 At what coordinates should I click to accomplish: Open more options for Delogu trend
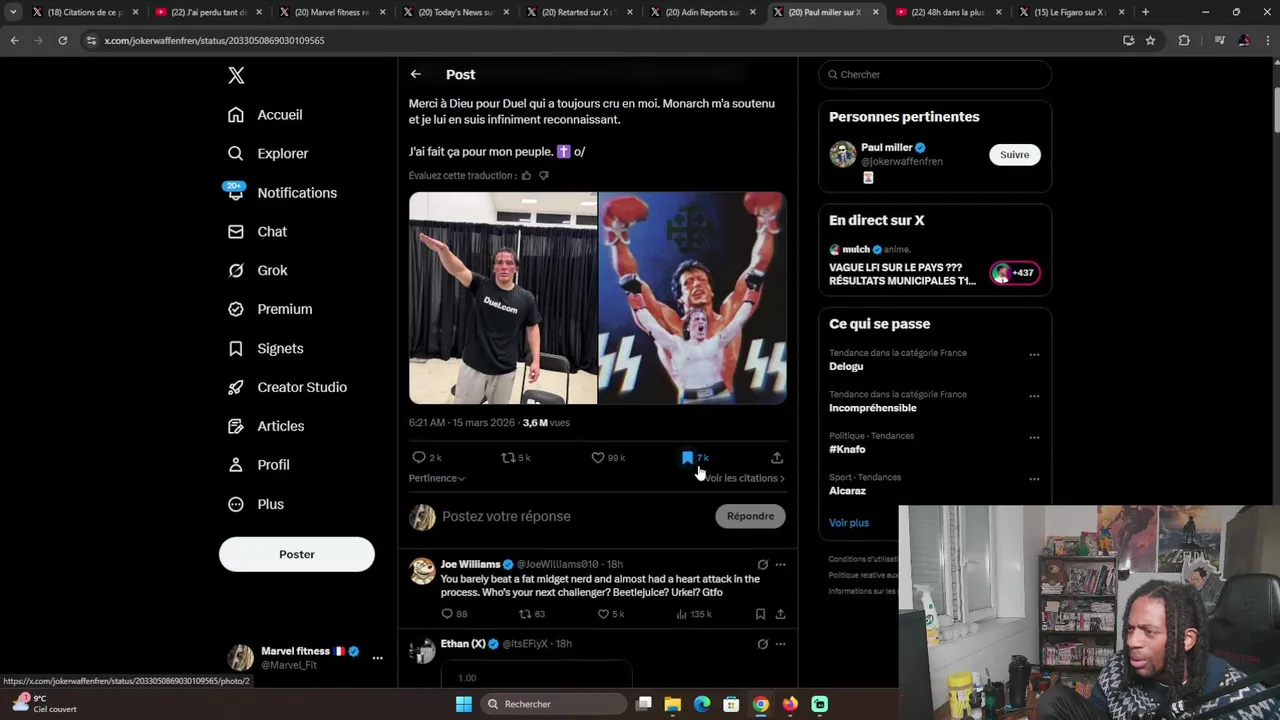click(x=1034, y=355)
